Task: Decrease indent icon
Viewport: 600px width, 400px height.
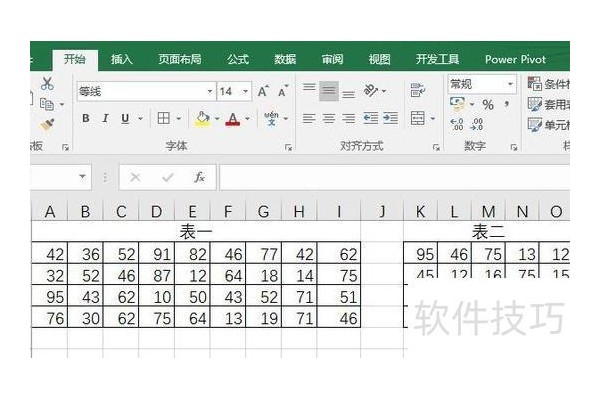Action: (x=370, y=118)
